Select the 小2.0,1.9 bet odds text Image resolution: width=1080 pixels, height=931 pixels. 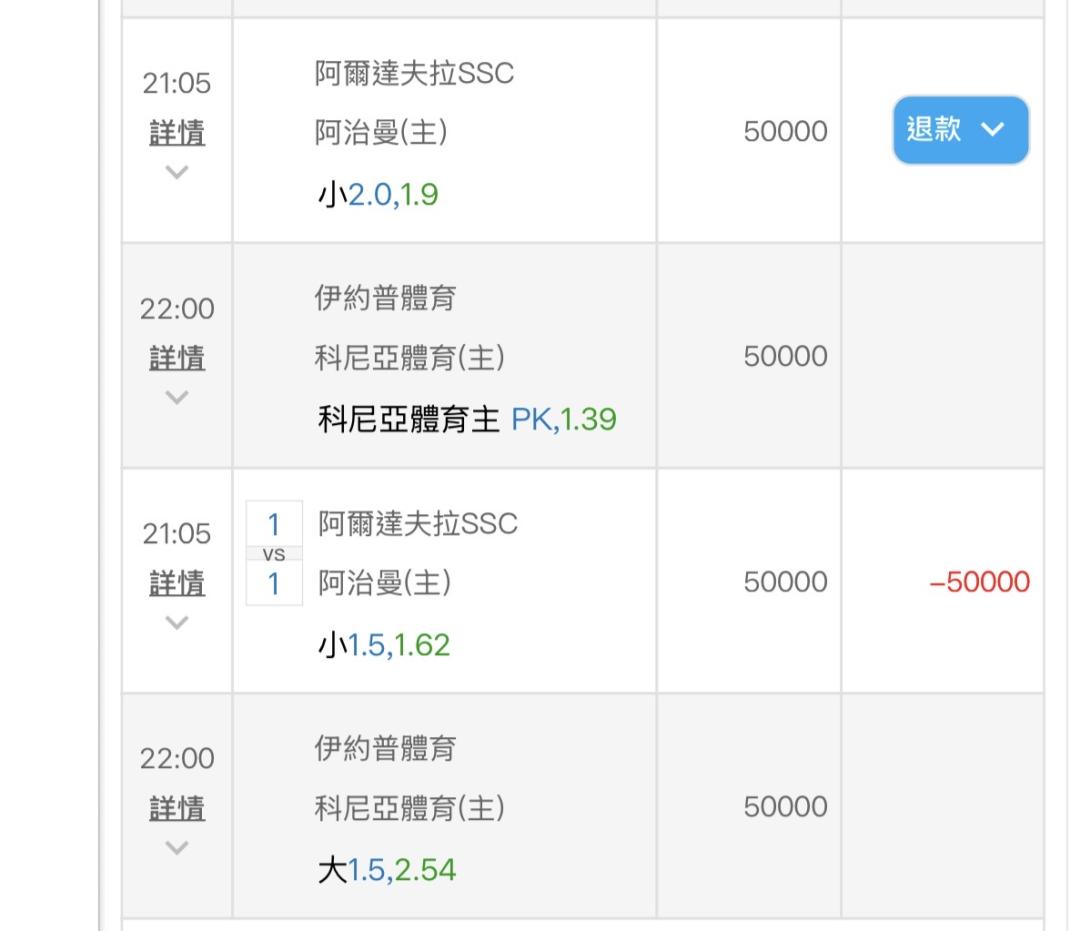pos(378,194)
